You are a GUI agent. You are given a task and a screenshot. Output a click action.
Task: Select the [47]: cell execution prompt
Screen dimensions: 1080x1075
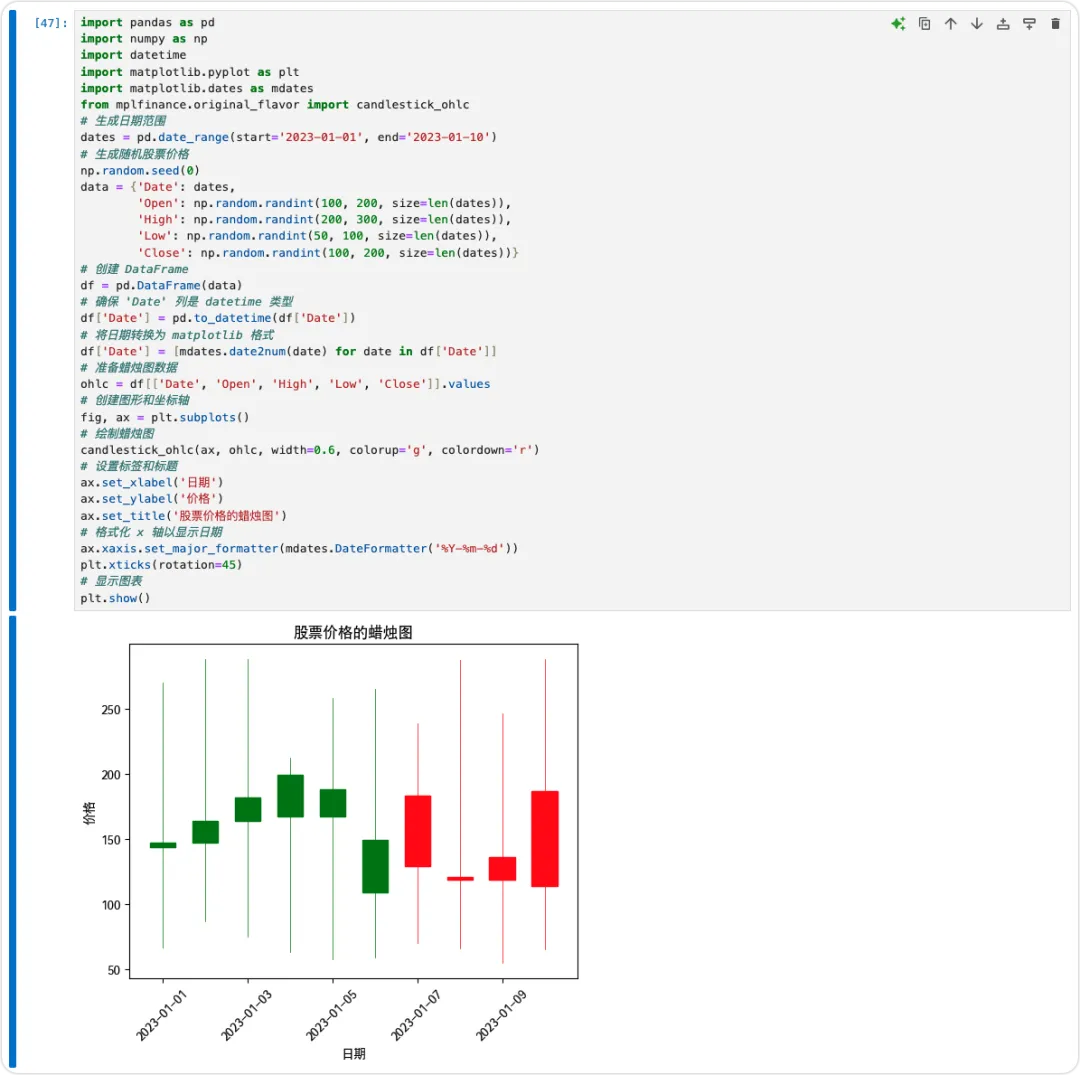click(x=51, y=23)
